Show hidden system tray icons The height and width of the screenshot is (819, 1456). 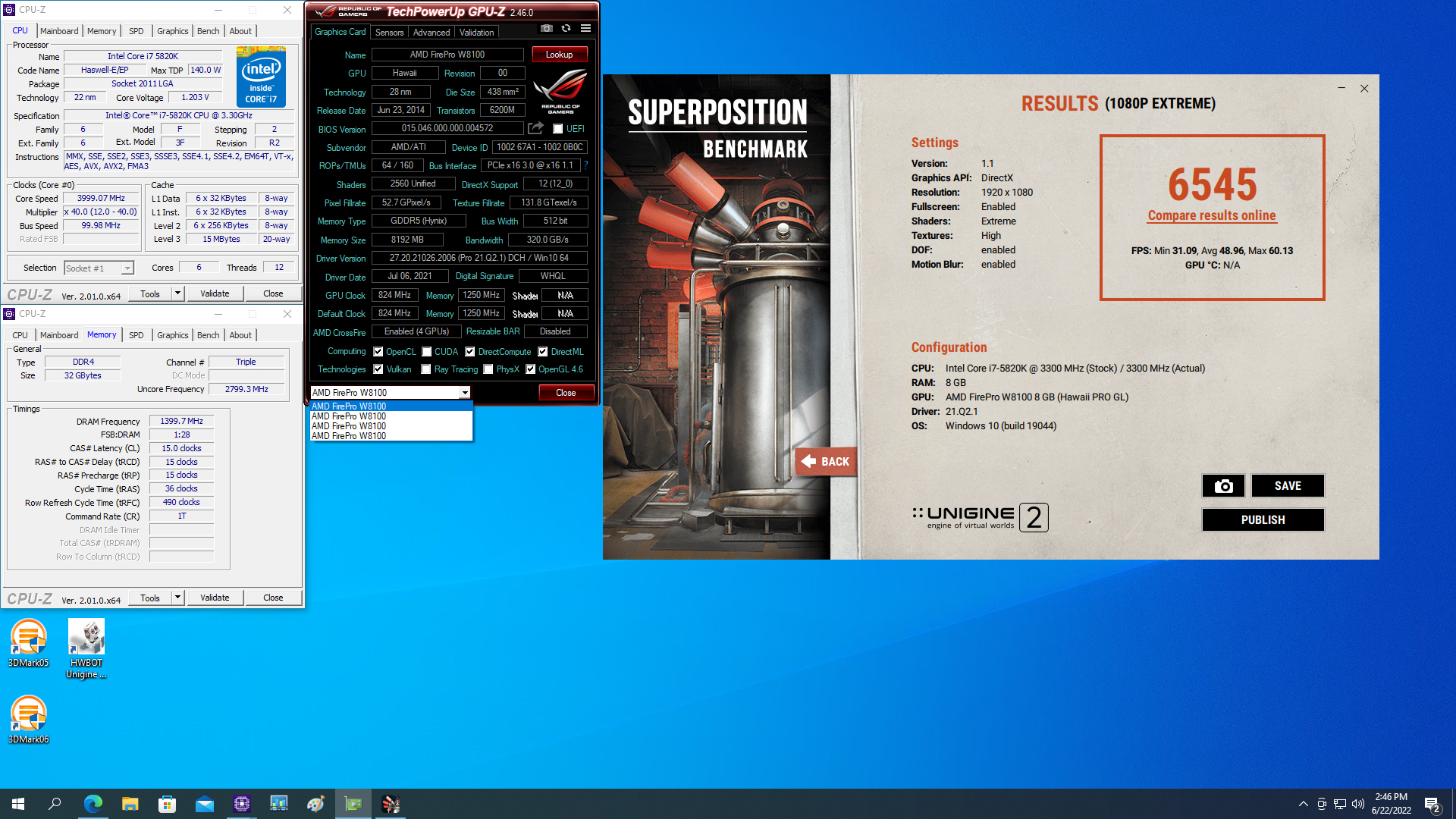[1303, 804]
